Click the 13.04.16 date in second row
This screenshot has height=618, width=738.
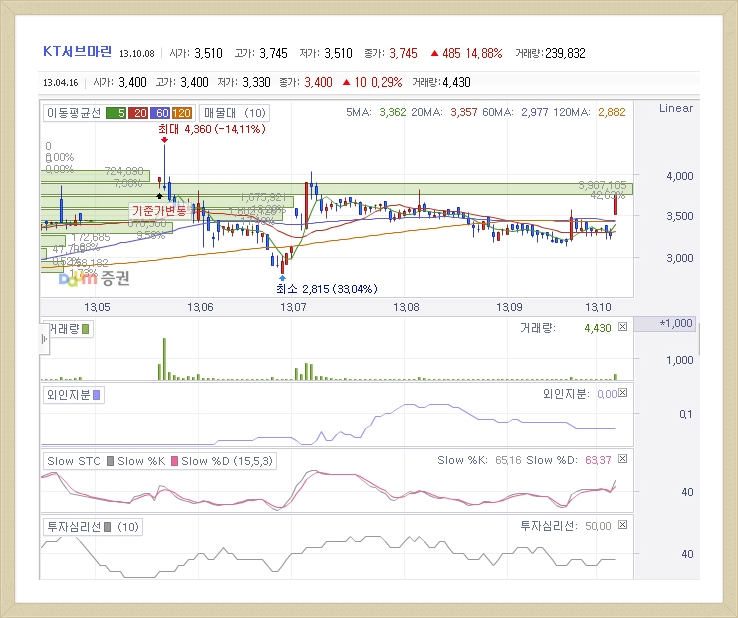61,83
